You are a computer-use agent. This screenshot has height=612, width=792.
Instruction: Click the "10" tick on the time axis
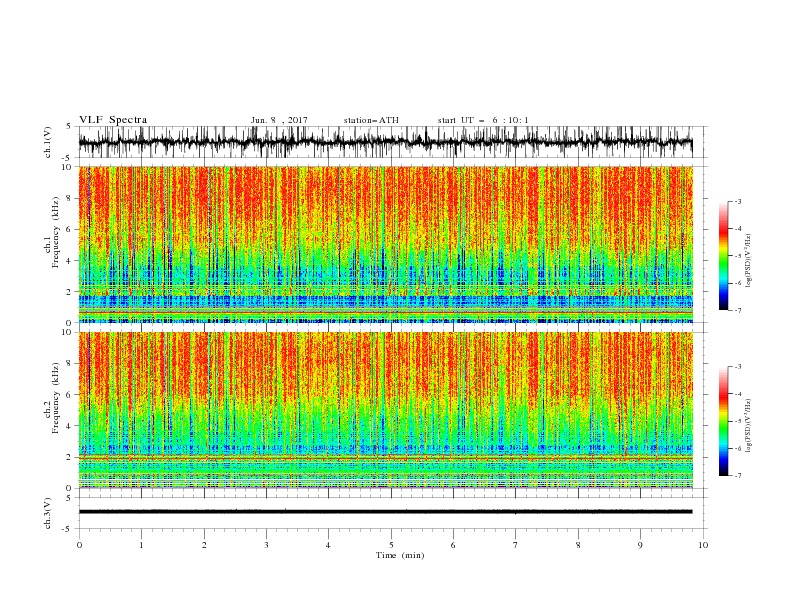703,545
